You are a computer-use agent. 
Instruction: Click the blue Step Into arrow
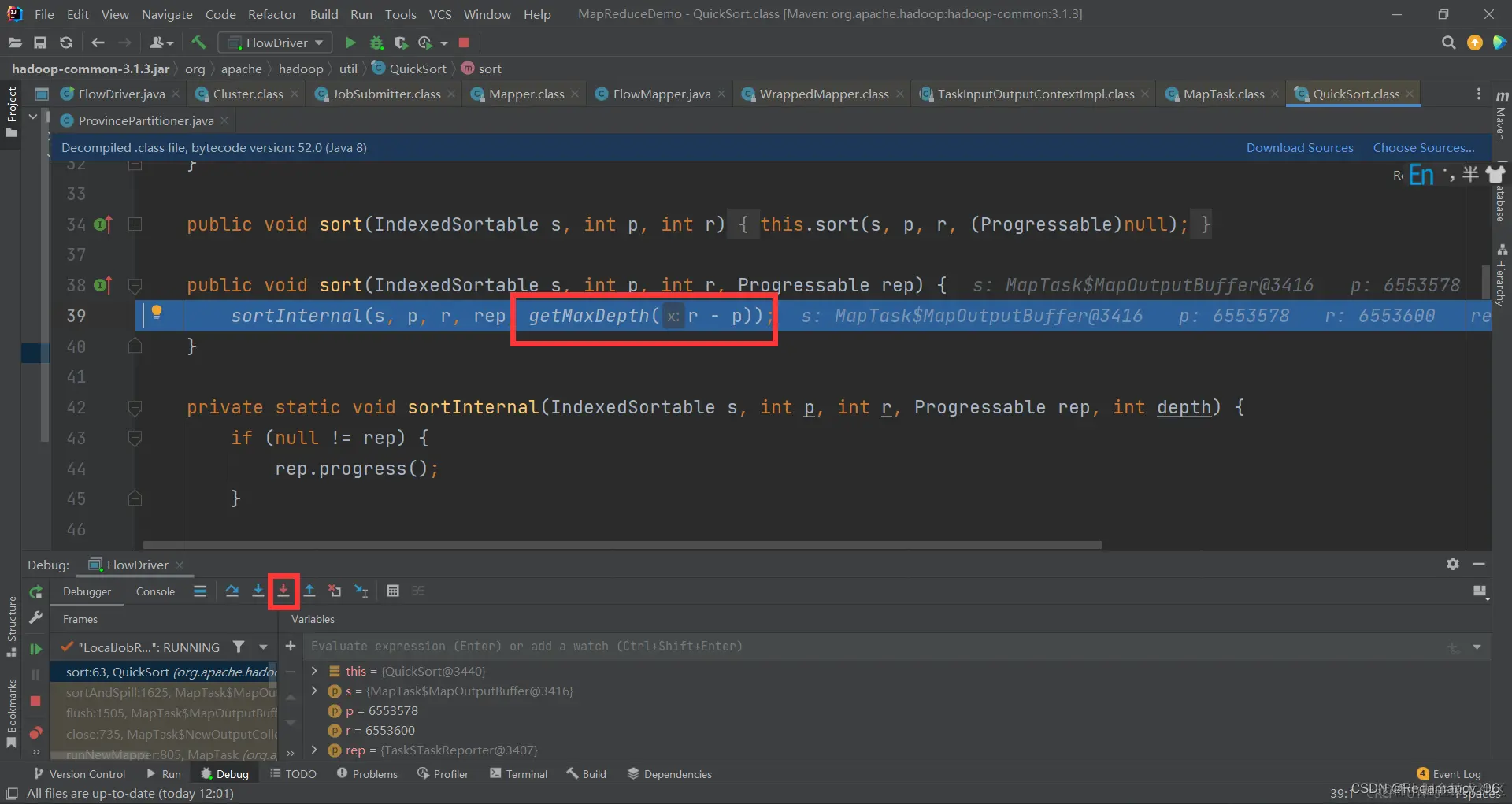[258, 591]
